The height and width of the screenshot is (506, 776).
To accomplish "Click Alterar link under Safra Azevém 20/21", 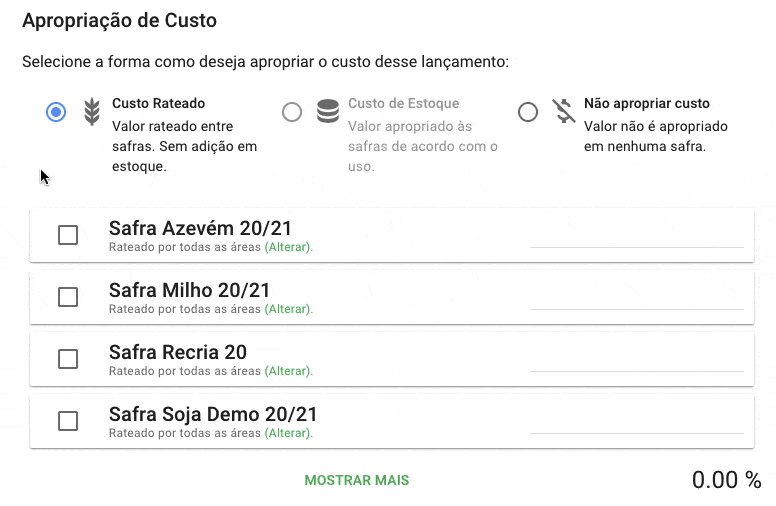I will coord(288,247).
